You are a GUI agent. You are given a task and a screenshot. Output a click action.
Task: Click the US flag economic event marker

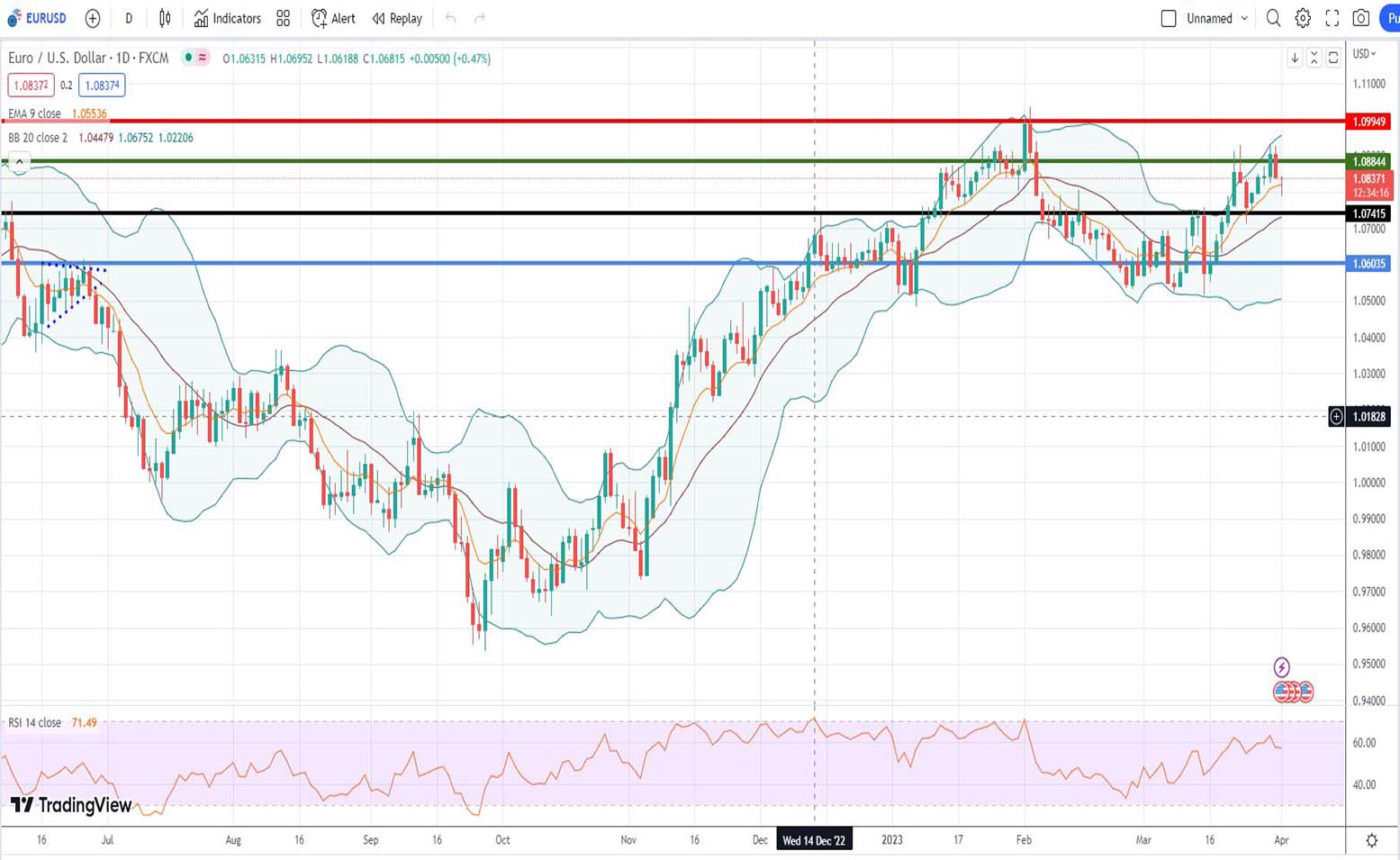point(1305,692)
